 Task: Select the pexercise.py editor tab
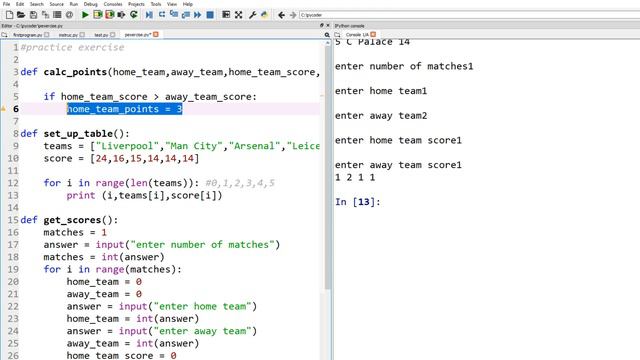click(x=138, y=35)
